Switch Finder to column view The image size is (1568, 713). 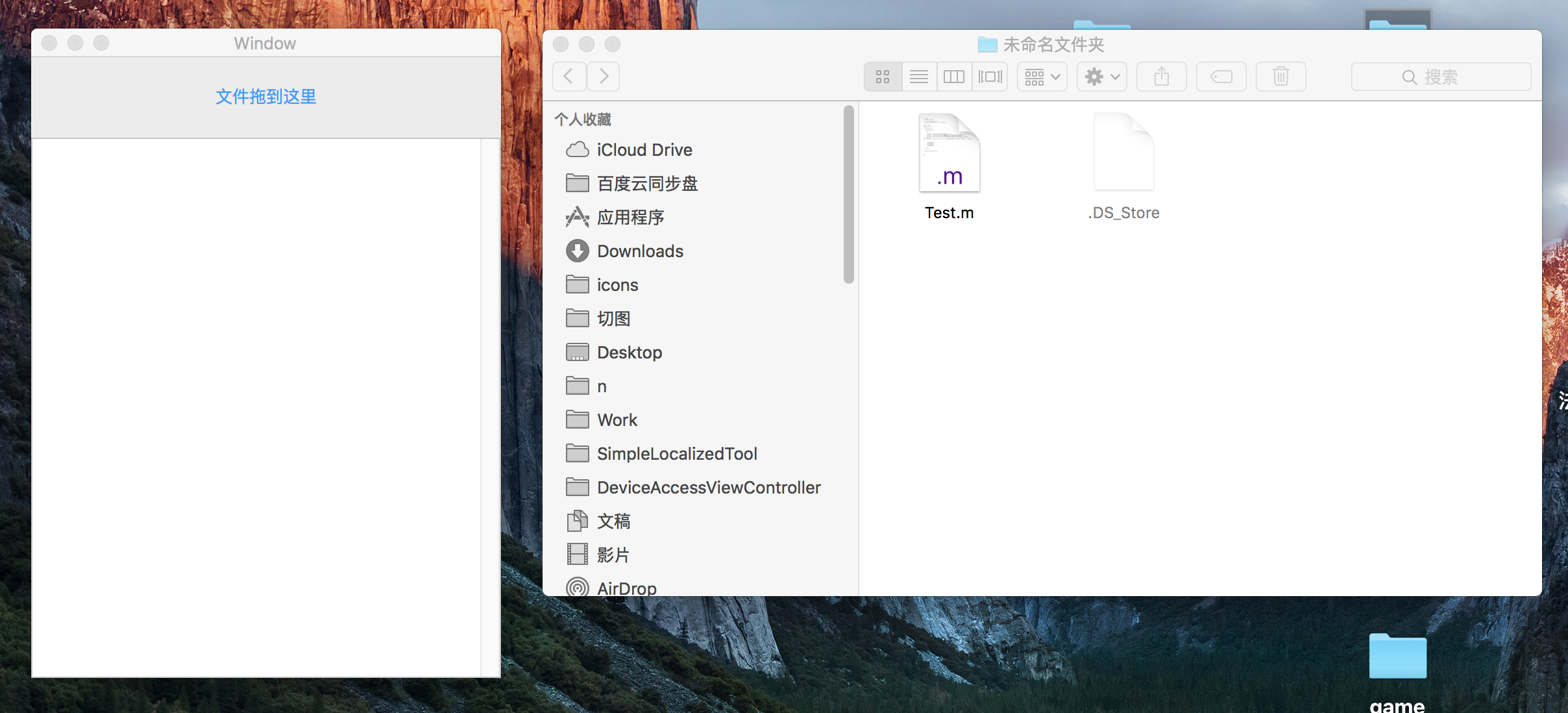pyautogui.click(x=954, y=77)
